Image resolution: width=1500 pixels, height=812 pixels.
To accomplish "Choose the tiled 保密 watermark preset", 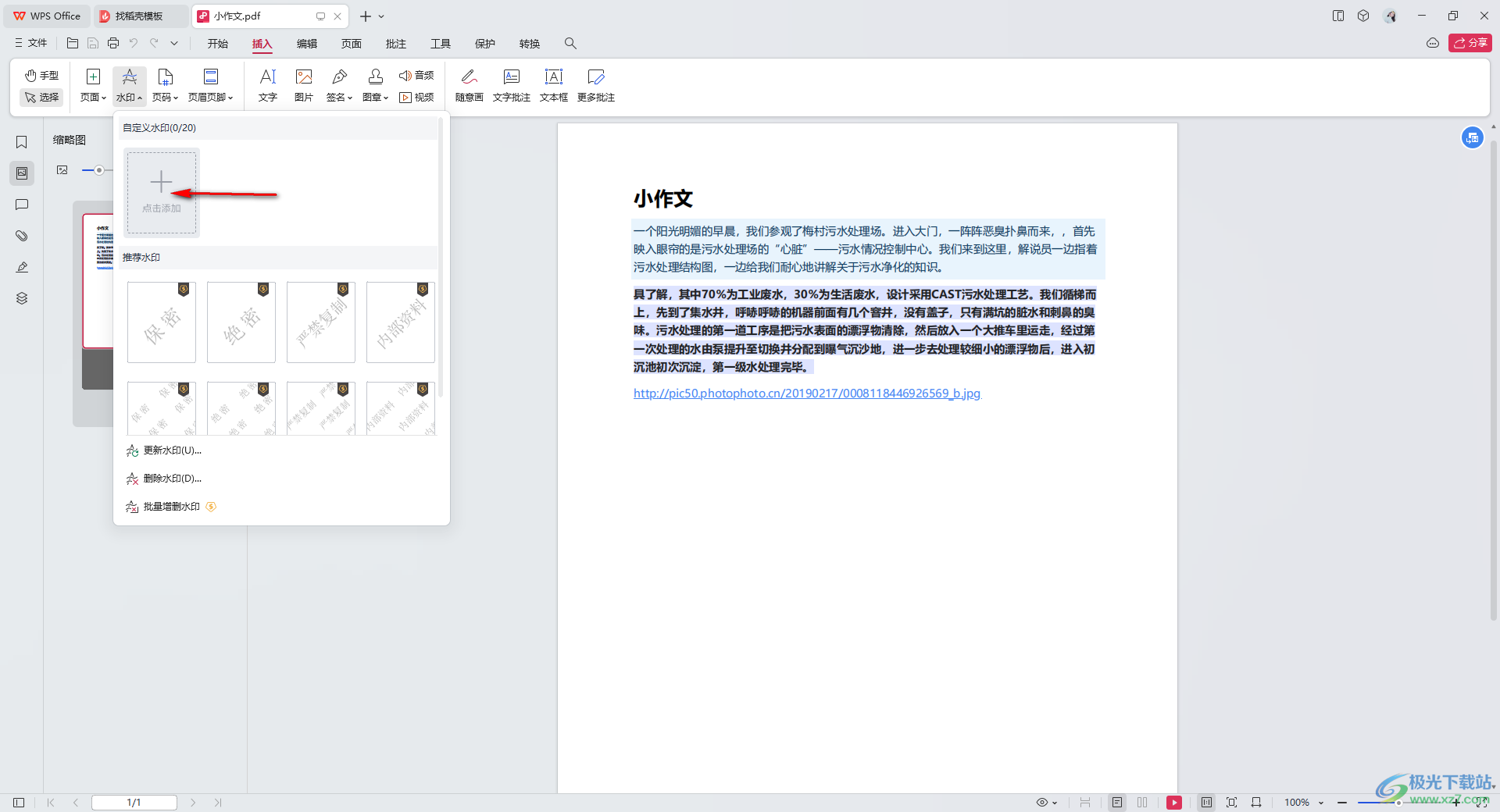I will point(162,408).
